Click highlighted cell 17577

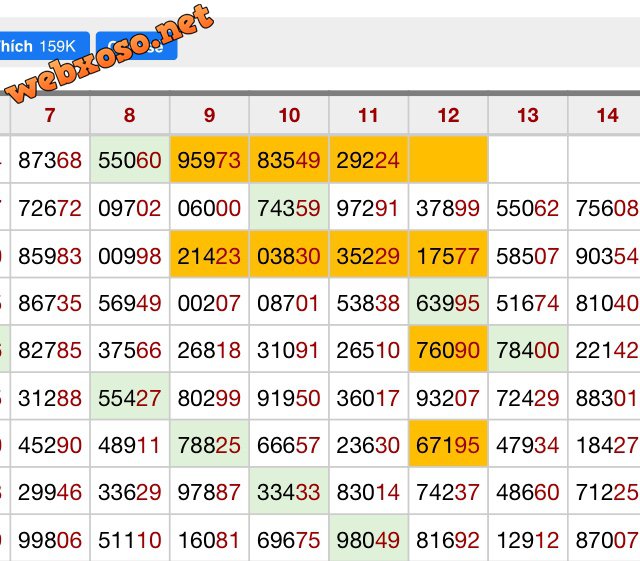pyautogui.click(x=448, y=255)
